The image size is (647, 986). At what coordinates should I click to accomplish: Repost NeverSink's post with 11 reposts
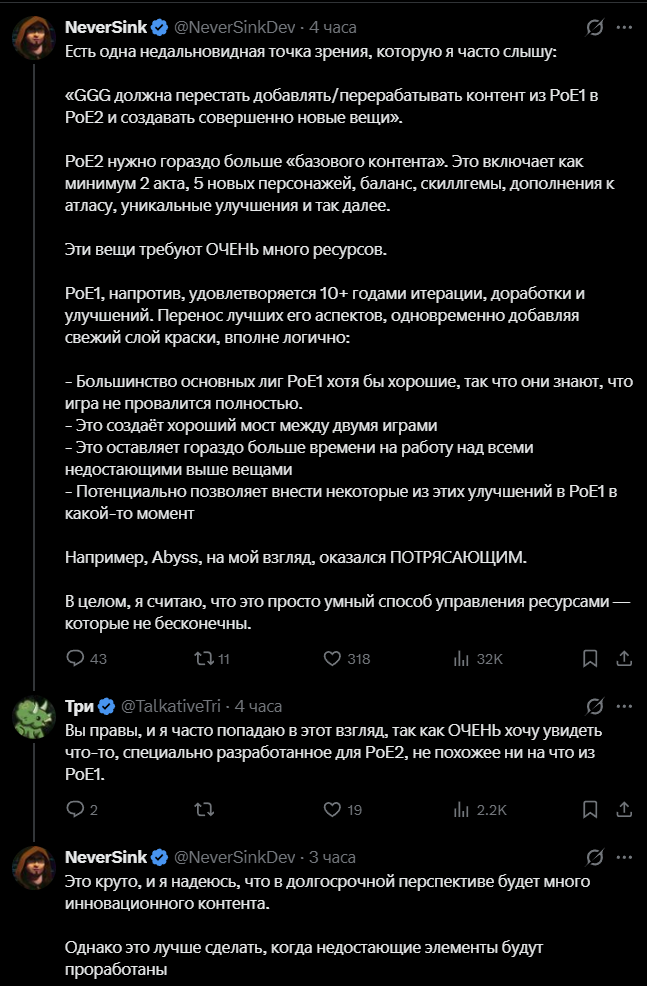click(x=212, y=658)
